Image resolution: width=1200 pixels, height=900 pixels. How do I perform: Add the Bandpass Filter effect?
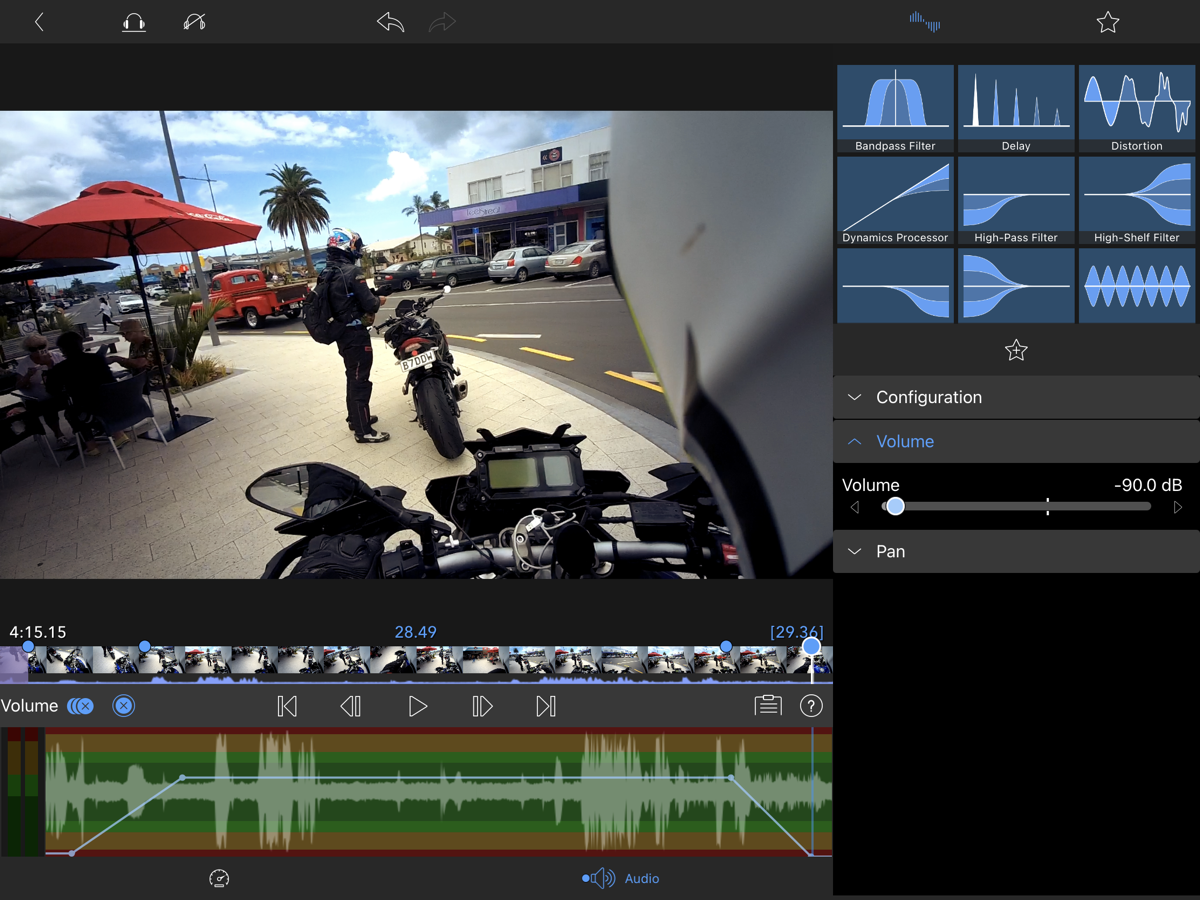pyautogui.click(x=895, y=109)
